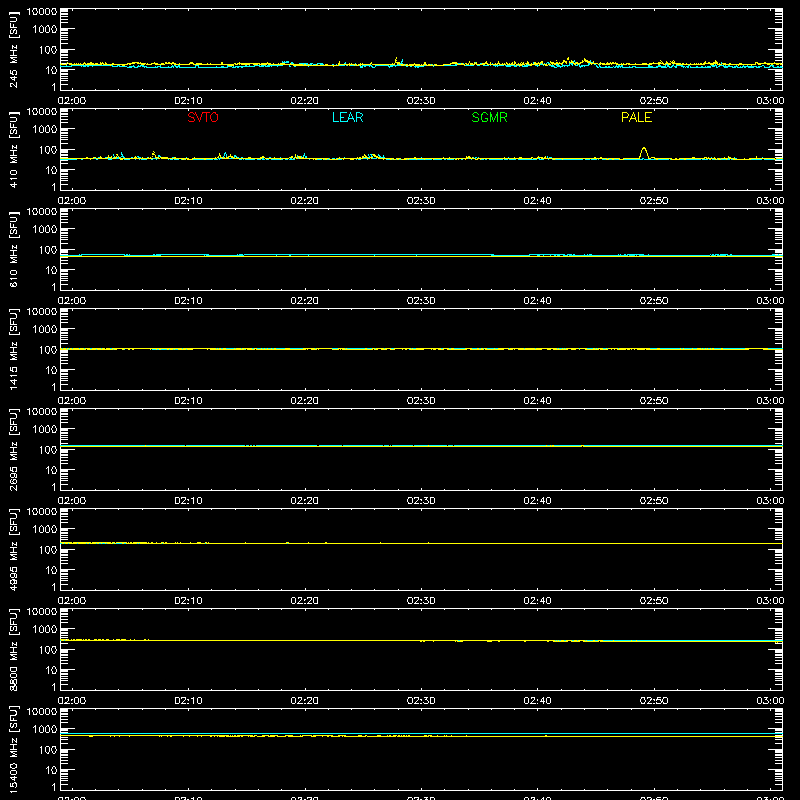
Task: Click 02:20 tick label under 245 MHz plot
Action: click(305, 101)
